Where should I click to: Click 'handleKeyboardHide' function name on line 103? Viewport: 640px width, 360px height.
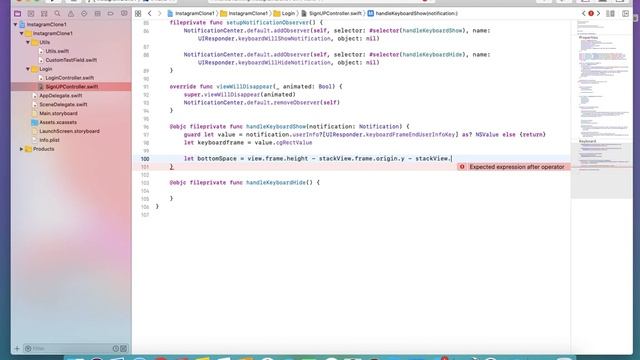[276, 182]
